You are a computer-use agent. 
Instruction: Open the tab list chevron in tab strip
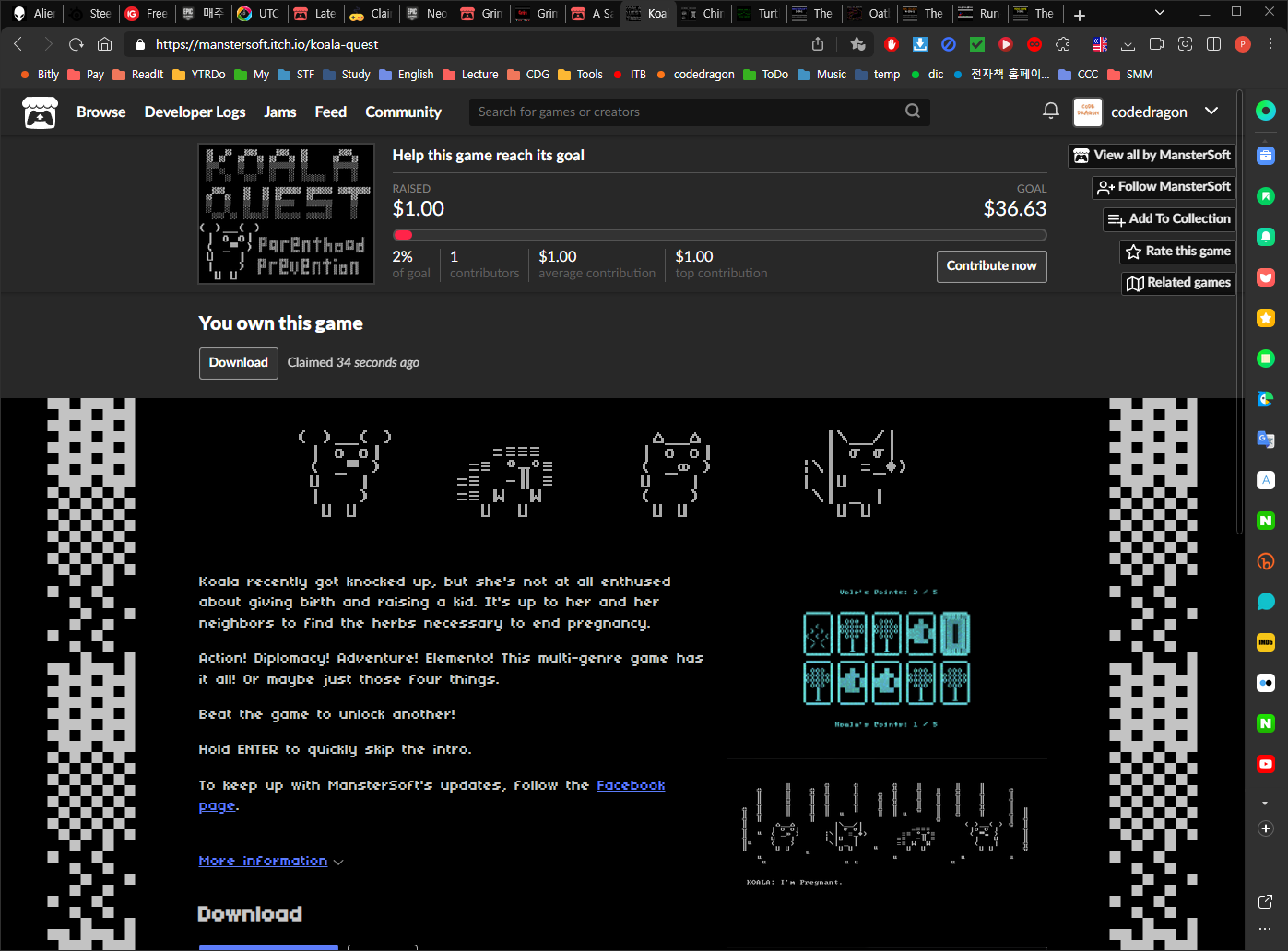coord(1160,13)
